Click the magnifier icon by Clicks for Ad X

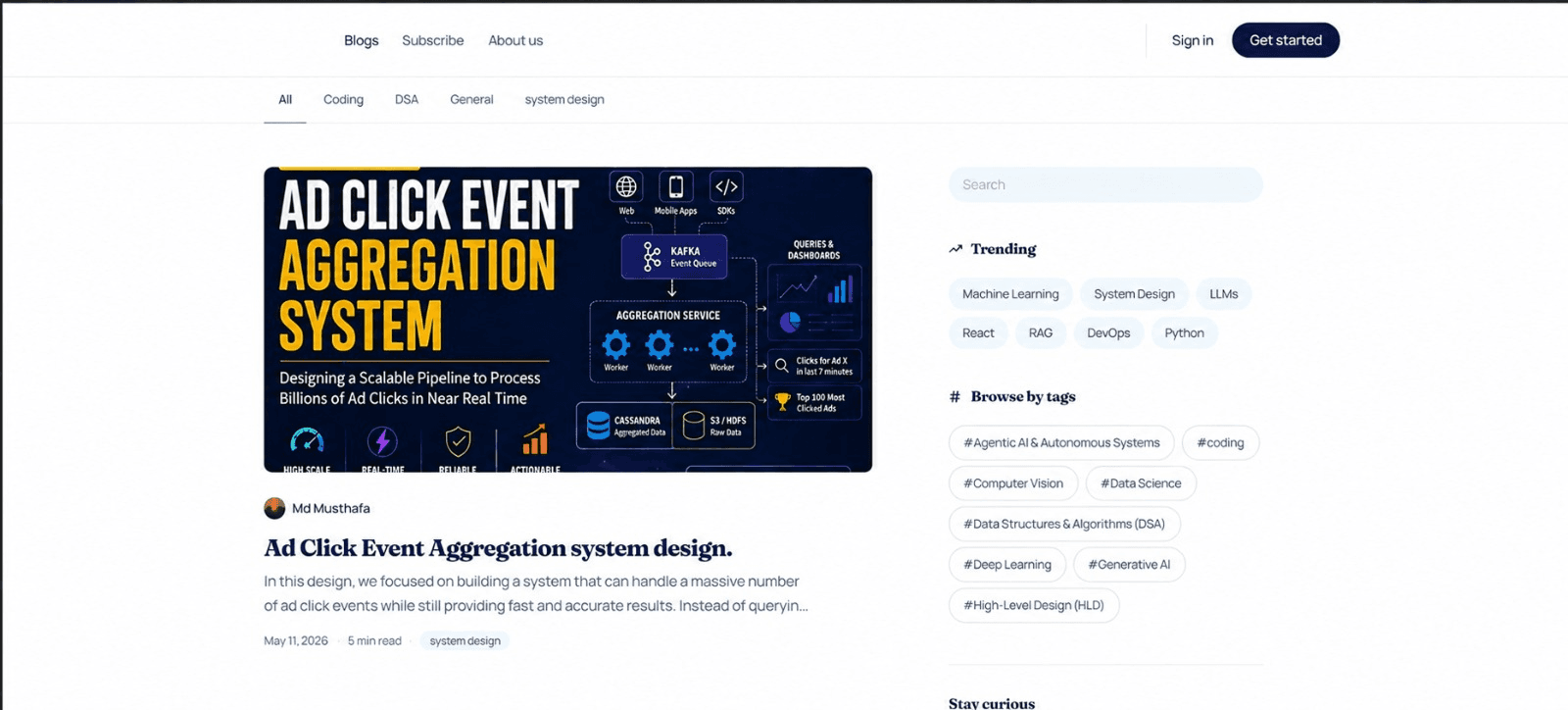click(782, 366)
